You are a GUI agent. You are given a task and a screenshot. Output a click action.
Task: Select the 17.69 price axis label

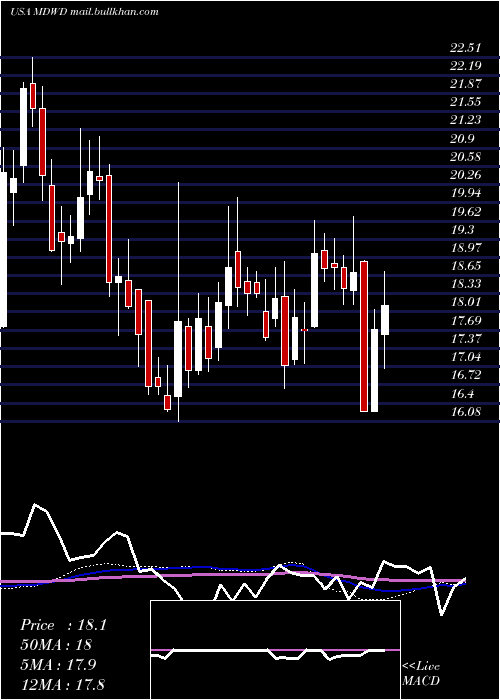click(x=466, y=321)
